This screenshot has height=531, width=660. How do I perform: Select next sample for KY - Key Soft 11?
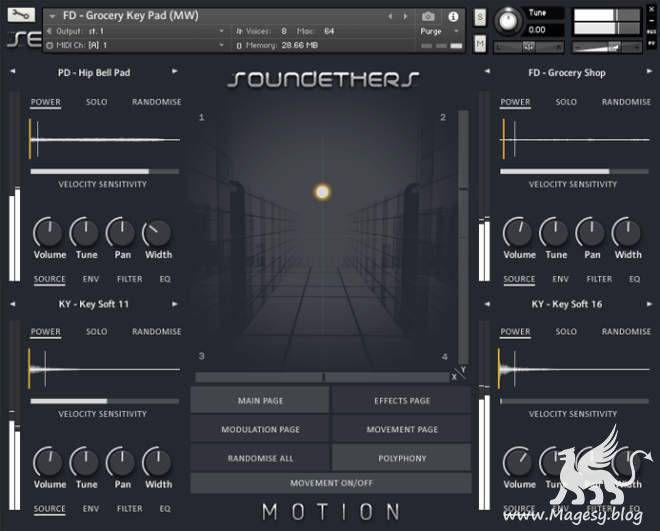pyautogui.click(x=174, y=304)
